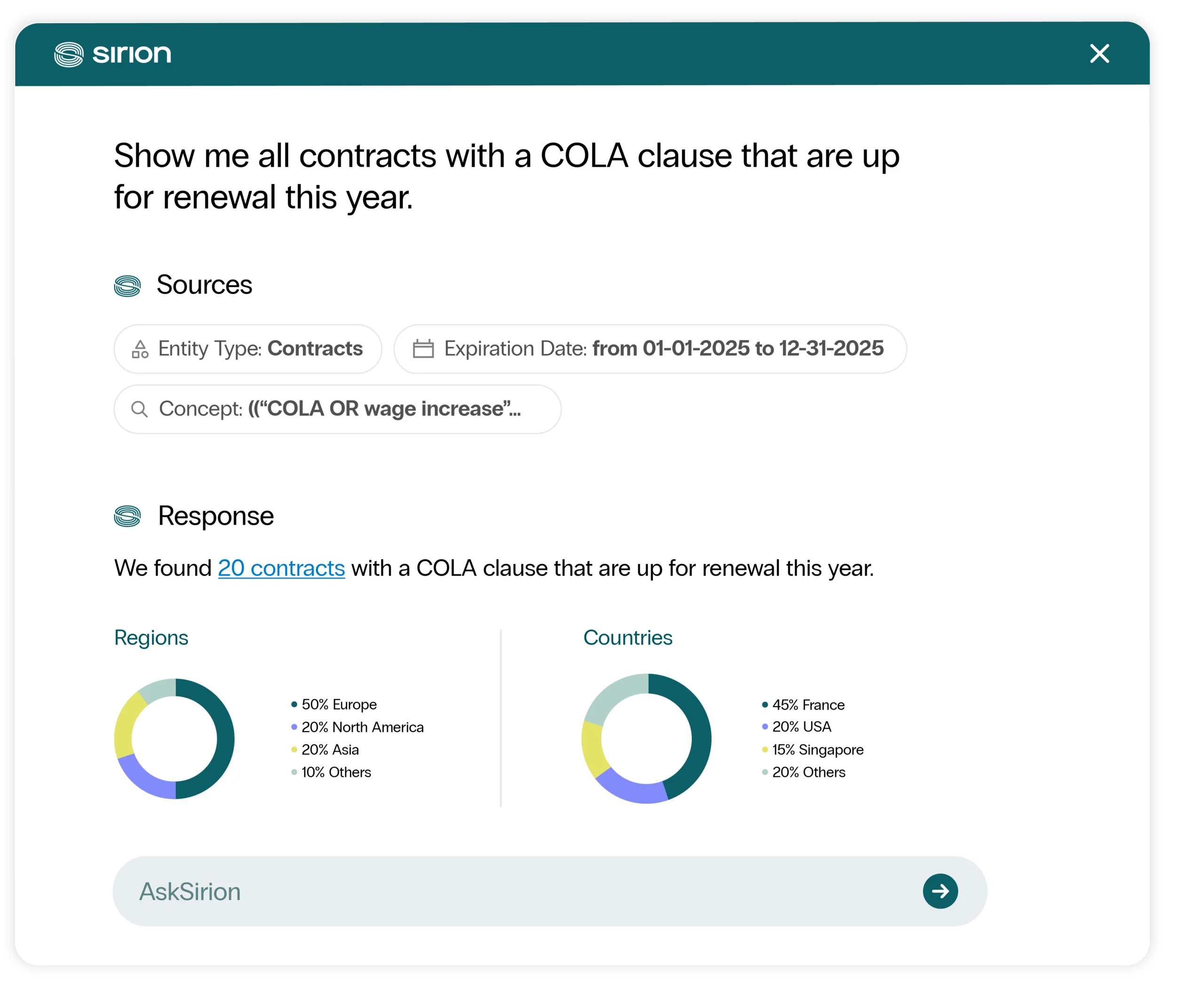Click the shapes icon in Entity Type chip
The image size is (1204, 987).
[140, 349]
